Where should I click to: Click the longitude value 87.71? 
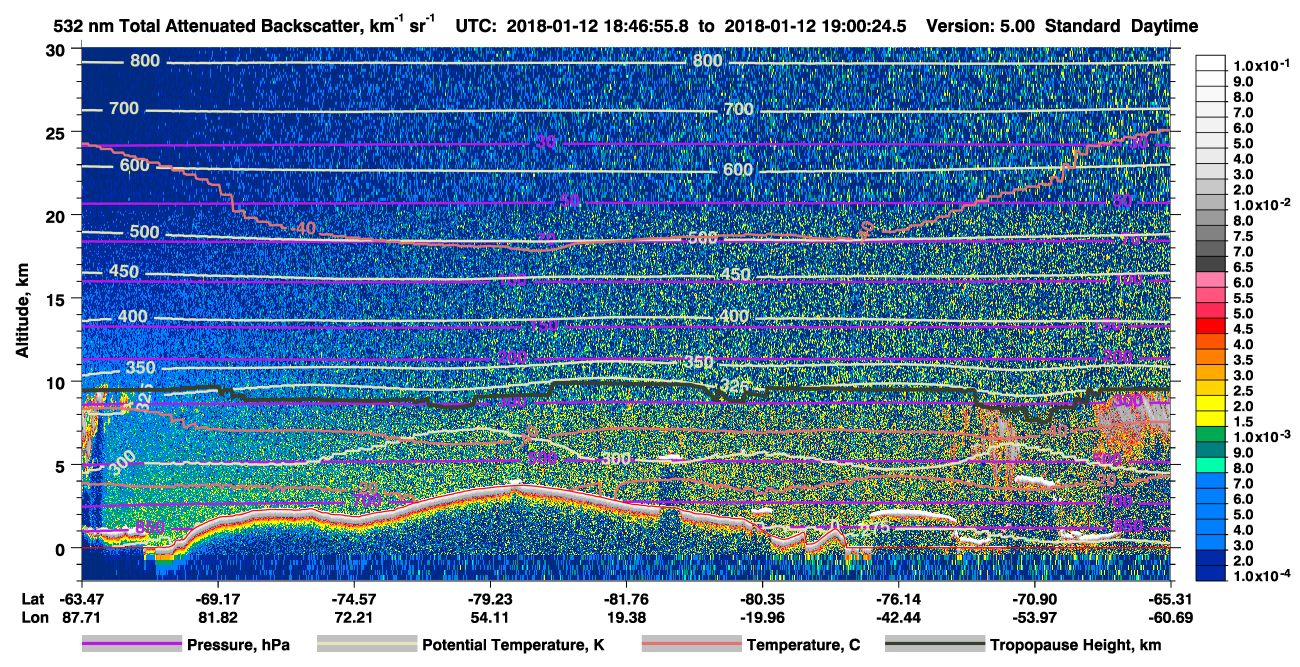click(x=80, y=616)
